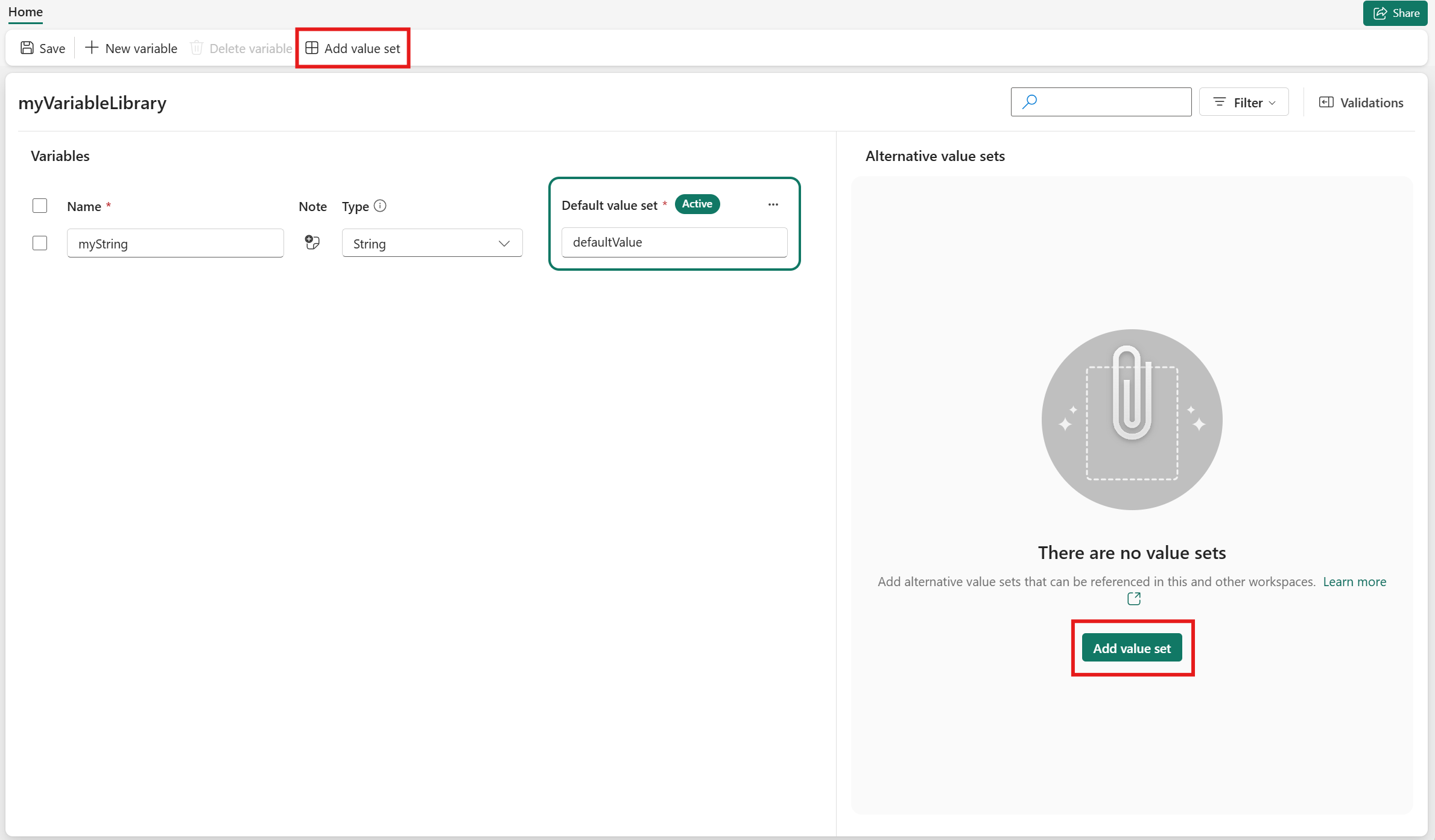Add a note with the note icon
Viewport: 1435px width, 840px height.
coord(312,242)
